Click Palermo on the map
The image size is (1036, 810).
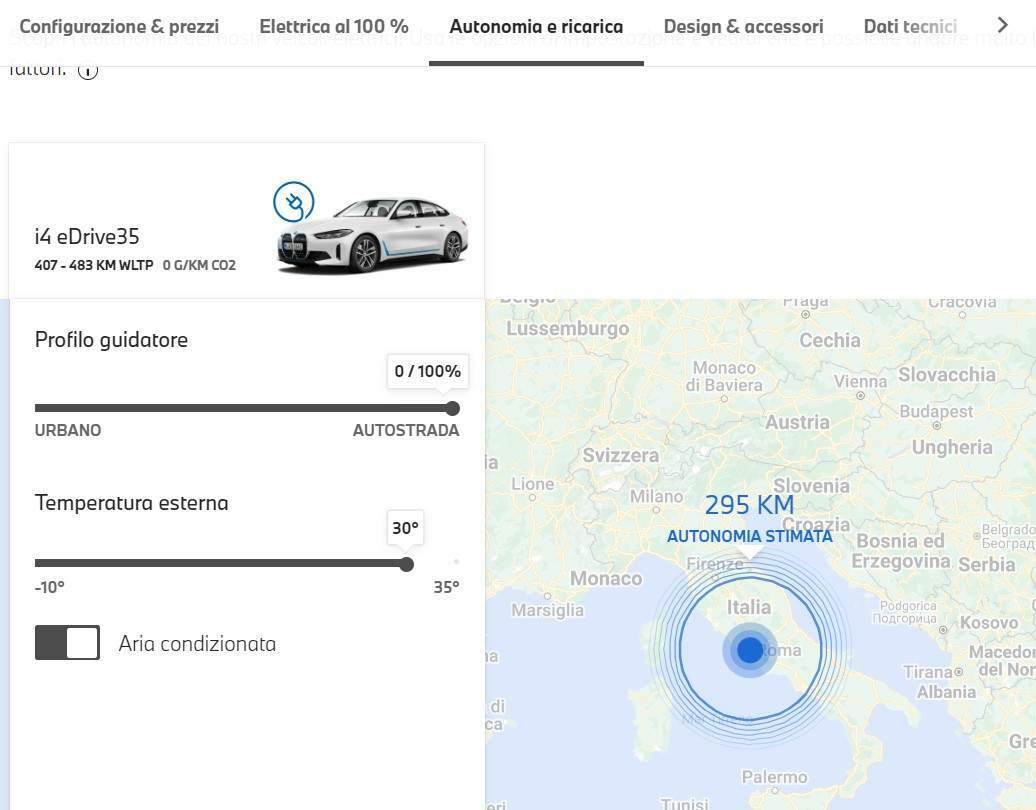pyautogui.click(x=774, y=777)
